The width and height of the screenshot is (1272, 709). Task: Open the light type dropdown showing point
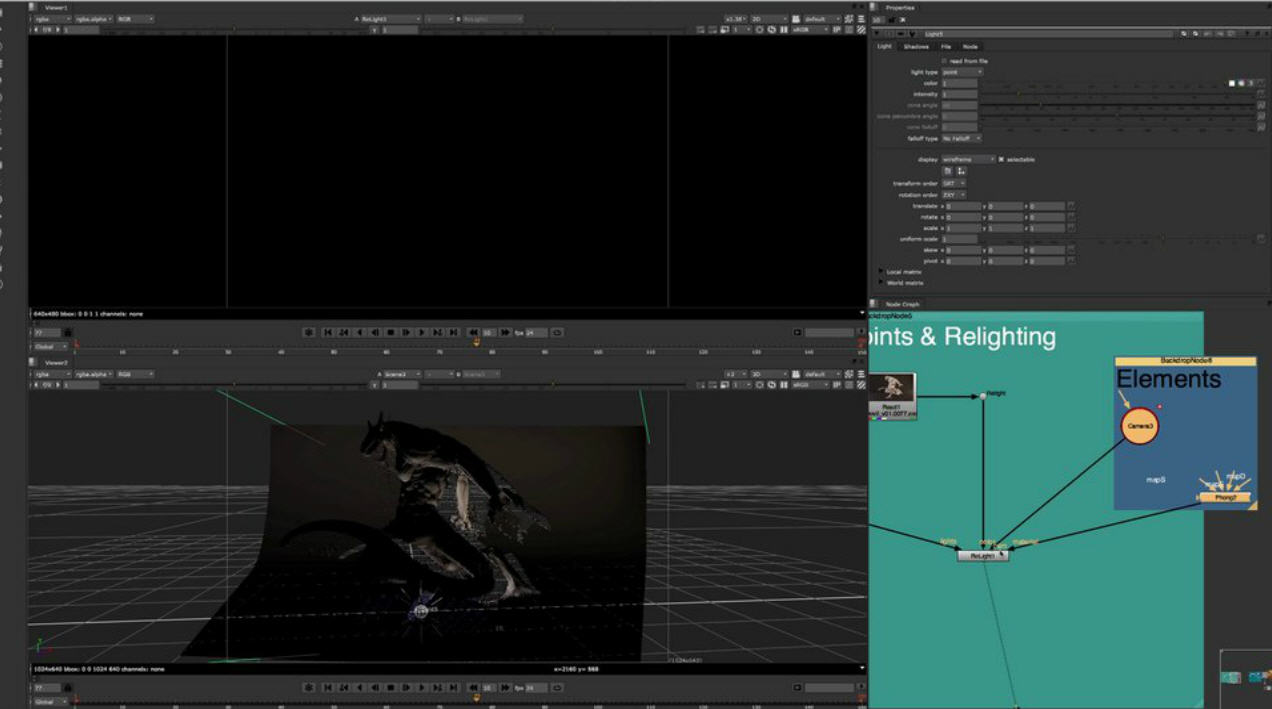[962, 71]
